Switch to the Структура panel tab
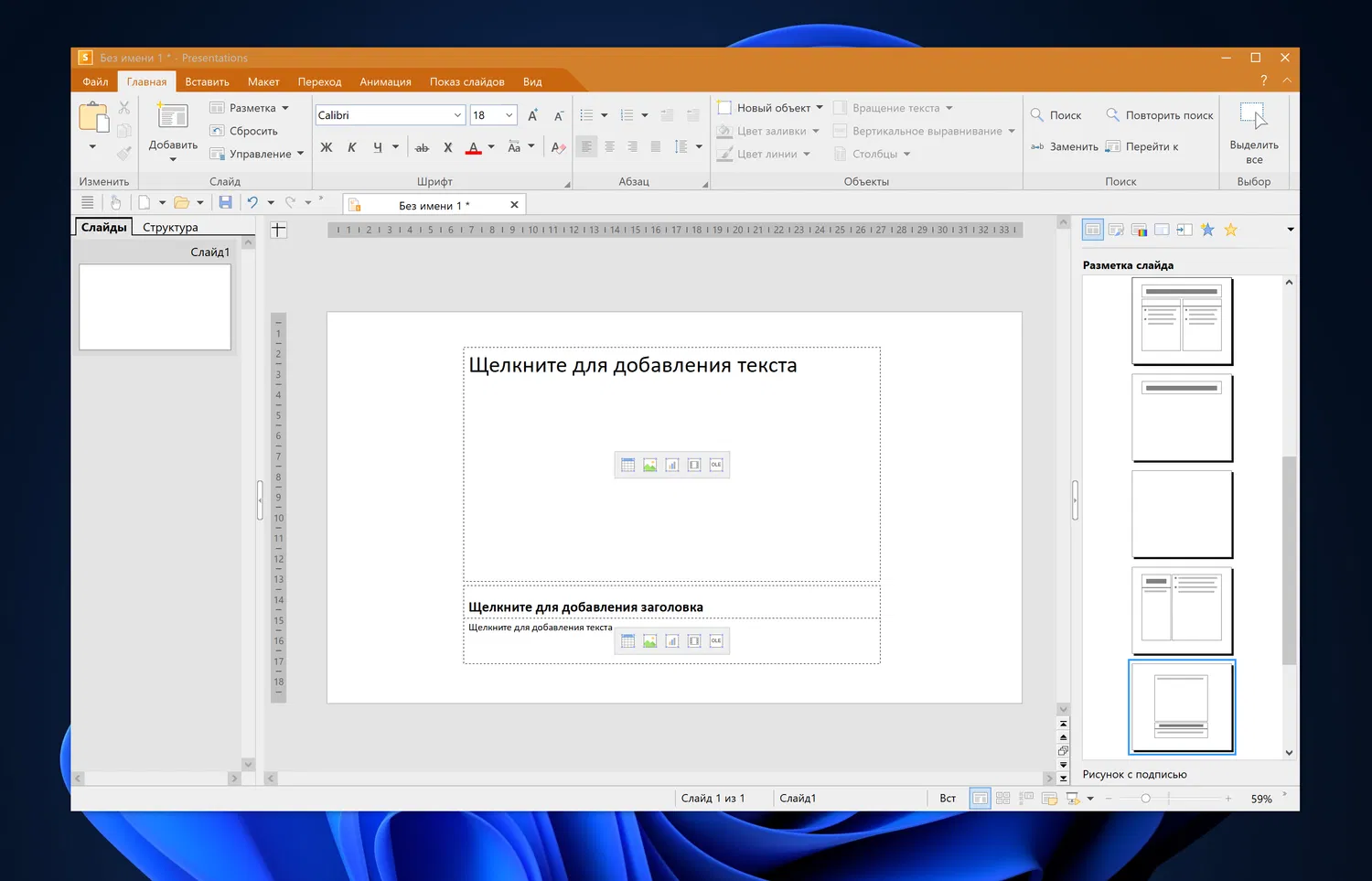 coord(170,227)
